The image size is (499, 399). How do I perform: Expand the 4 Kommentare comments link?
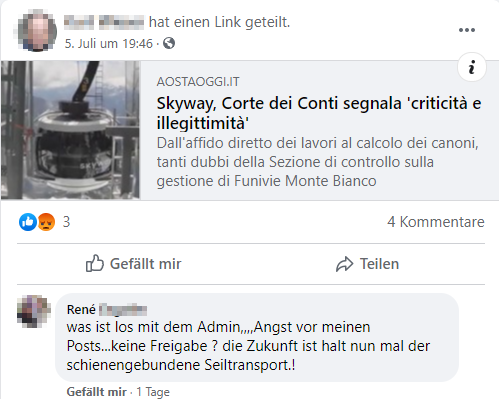point(436,222)
